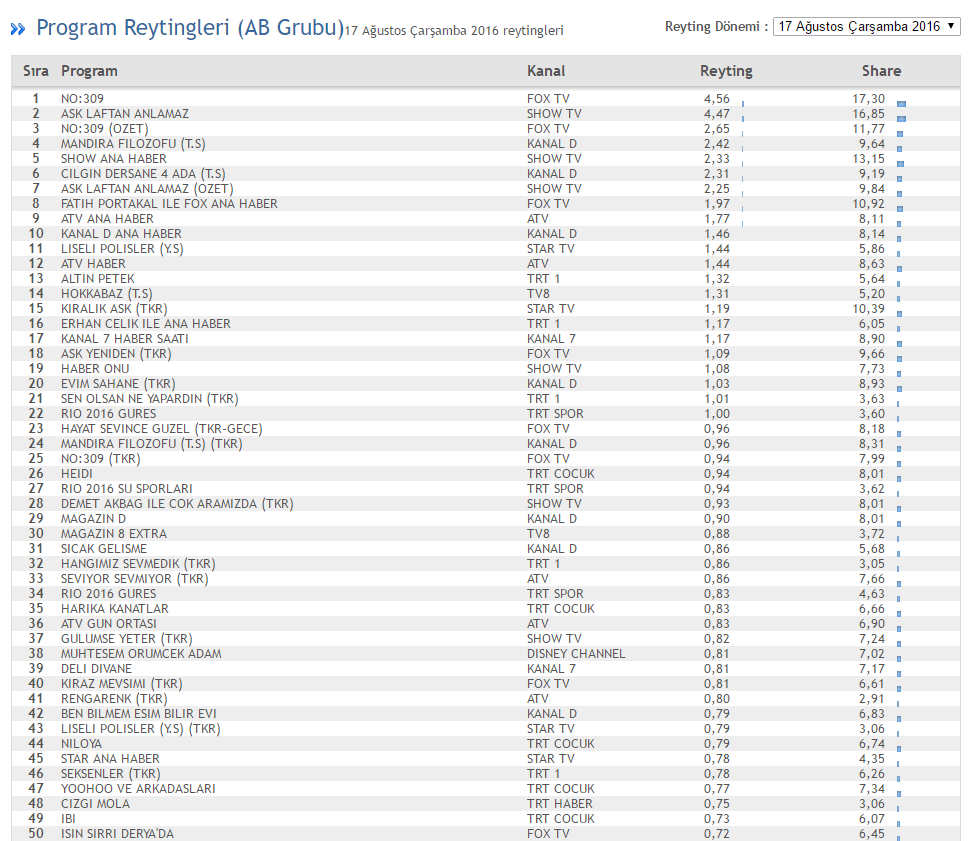This screenshot has width=971, height=841.
Task: Click MANDIRA FILOZOFU (T.S) (TKR) row
Action: pos(486,443)
